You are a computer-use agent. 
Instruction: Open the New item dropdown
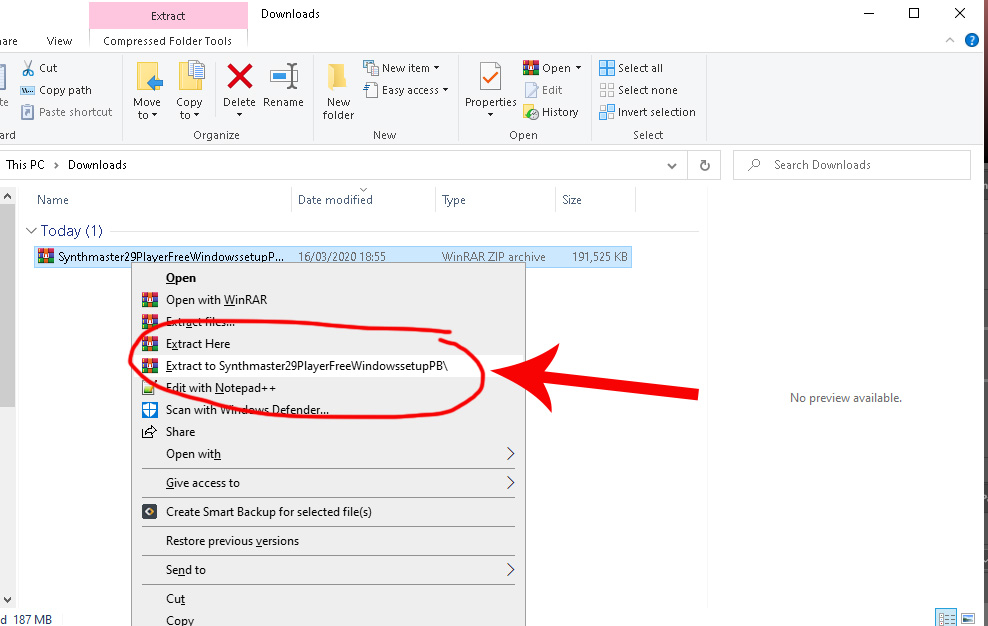401,68
